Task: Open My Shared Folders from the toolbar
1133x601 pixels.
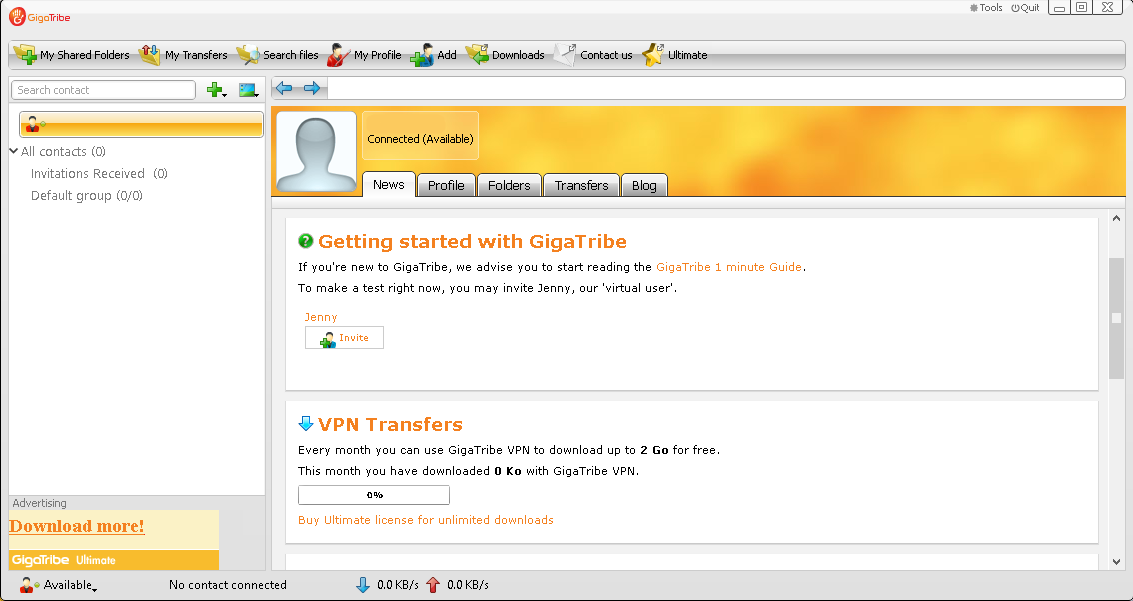Action: 72,55
